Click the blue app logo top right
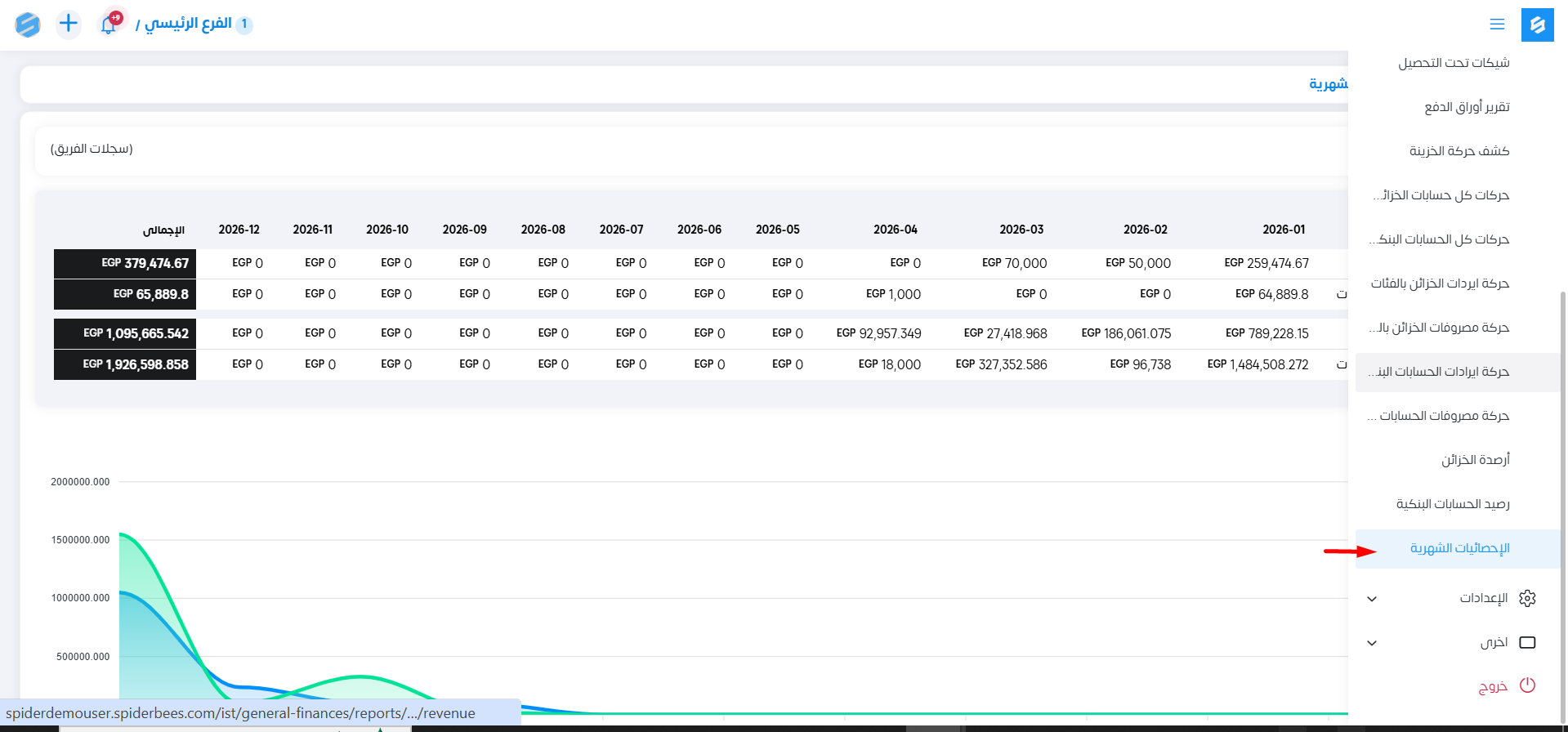1568x732 pixels. click(x=1537, y=25)
